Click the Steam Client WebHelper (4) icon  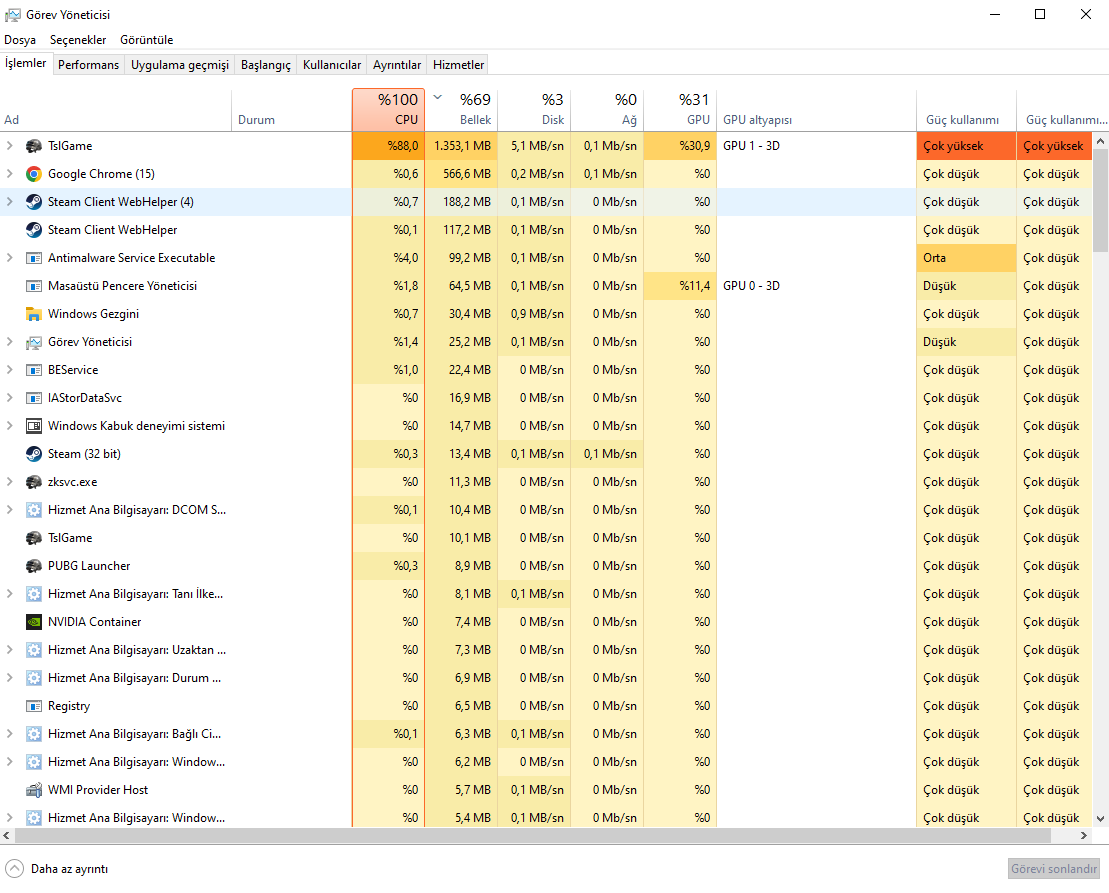[x=34, y=202]
